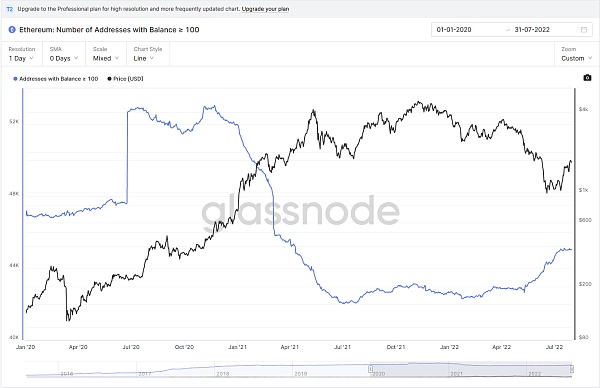
Task: Click the 'Jul '20' x-axis label
Action: click(131, 347)
